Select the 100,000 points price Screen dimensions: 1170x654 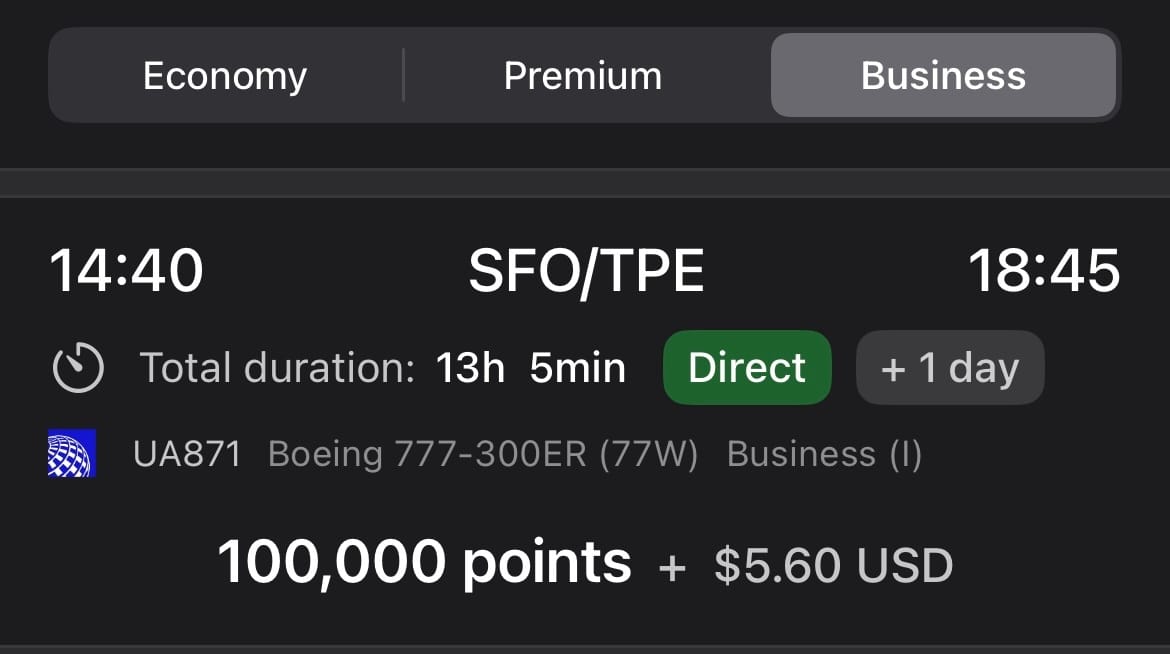[x=424, y=562]
